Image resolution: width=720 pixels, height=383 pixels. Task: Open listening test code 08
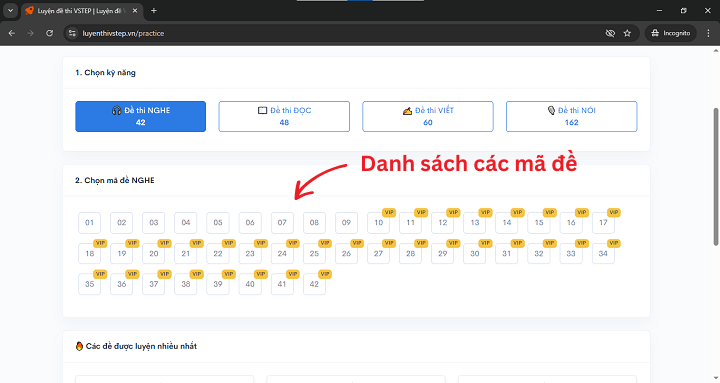[x=315, y=223]
